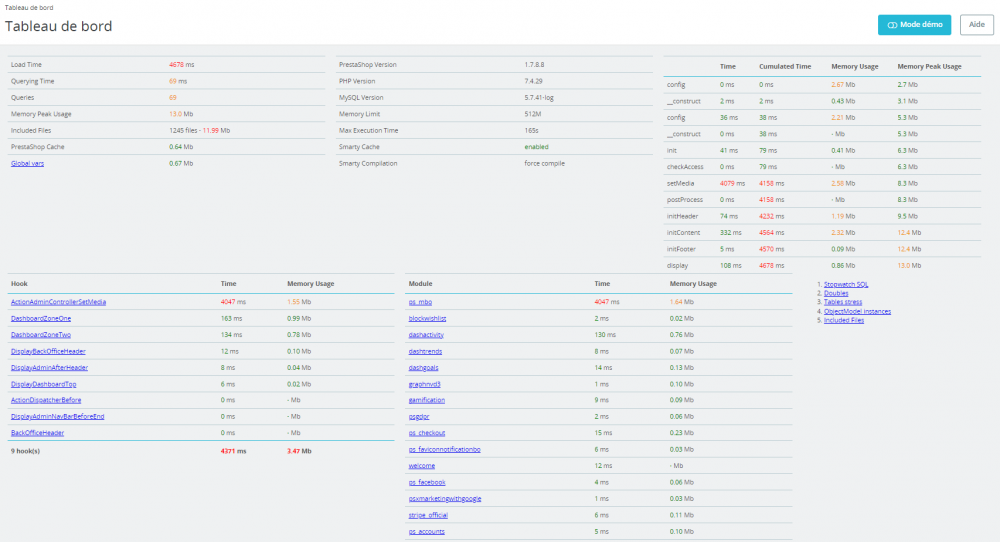The image size is (1000, 542).
Task: Open the stripe_official module link
Action: [x=428, y=515]
